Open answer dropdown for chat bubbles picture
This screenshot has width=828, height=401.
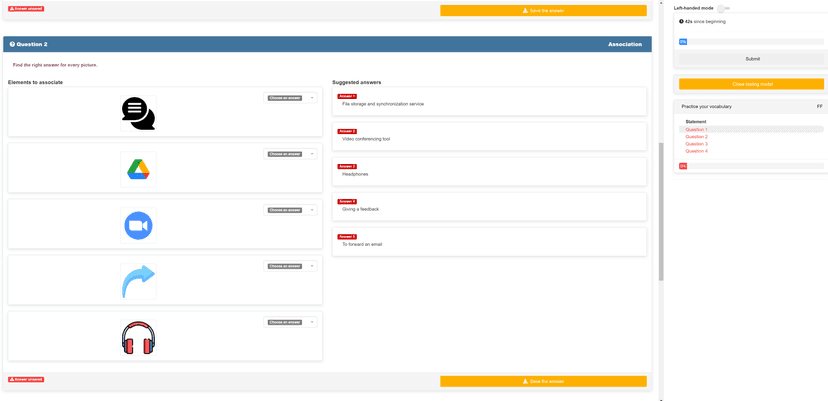pos(290,98)
